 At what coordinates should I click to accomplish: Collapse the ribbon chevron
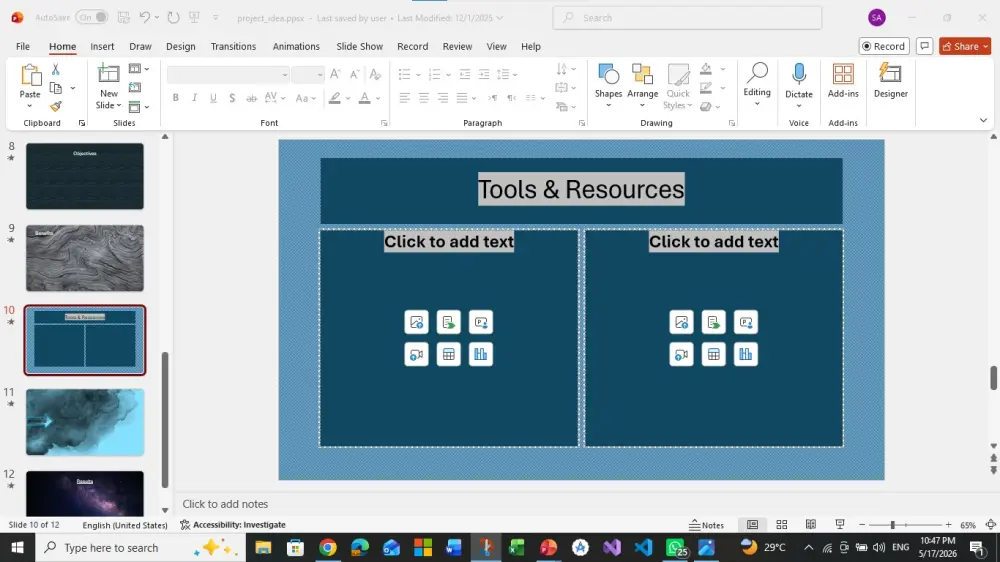[983, 120]
